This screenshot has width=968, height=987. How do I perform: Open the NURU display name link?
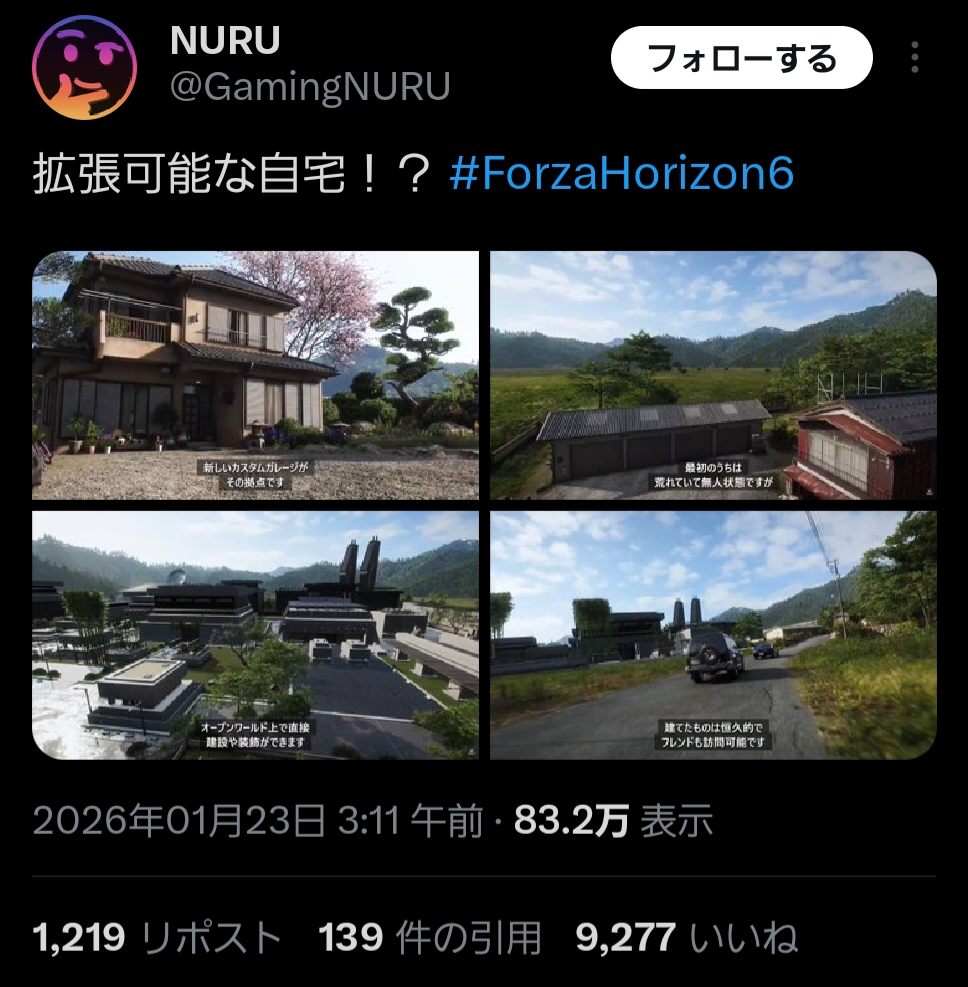pyautogui.click(x=225, y=40)
